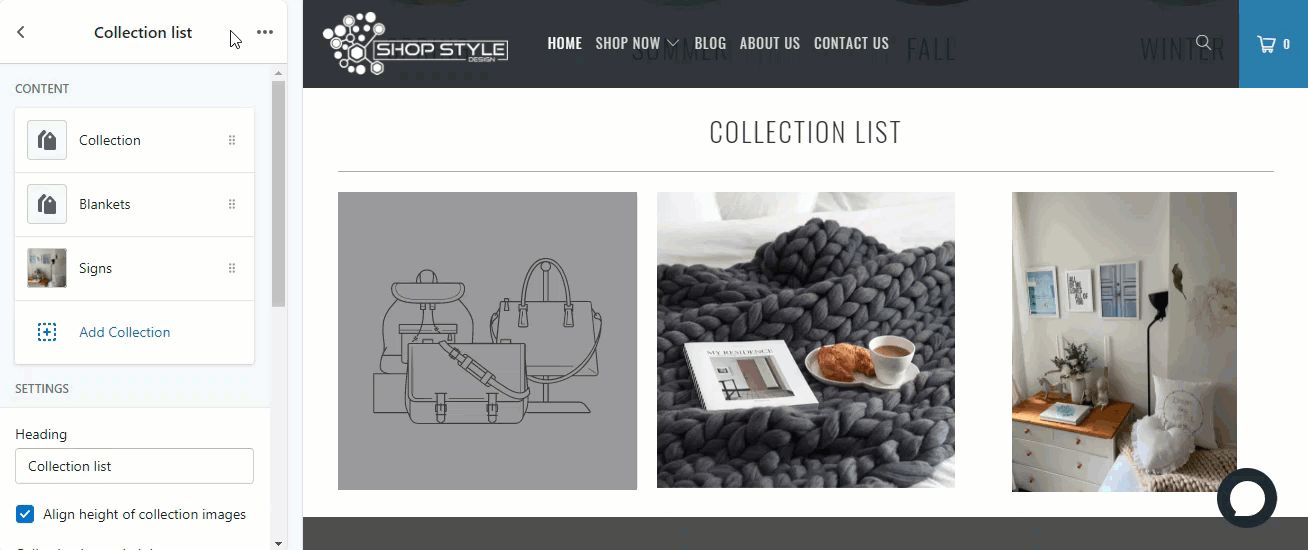The width and height of the screenshot is (1308, 550).
Task: Expand the Shop Now dropdown menu
Action: (637, 43)
